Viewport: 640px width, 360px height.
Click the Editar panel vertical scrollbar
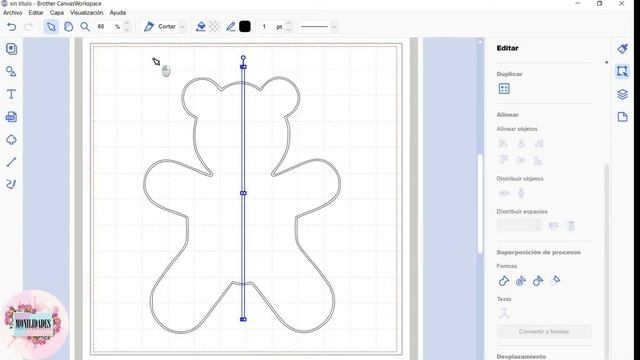pos(607,261)
